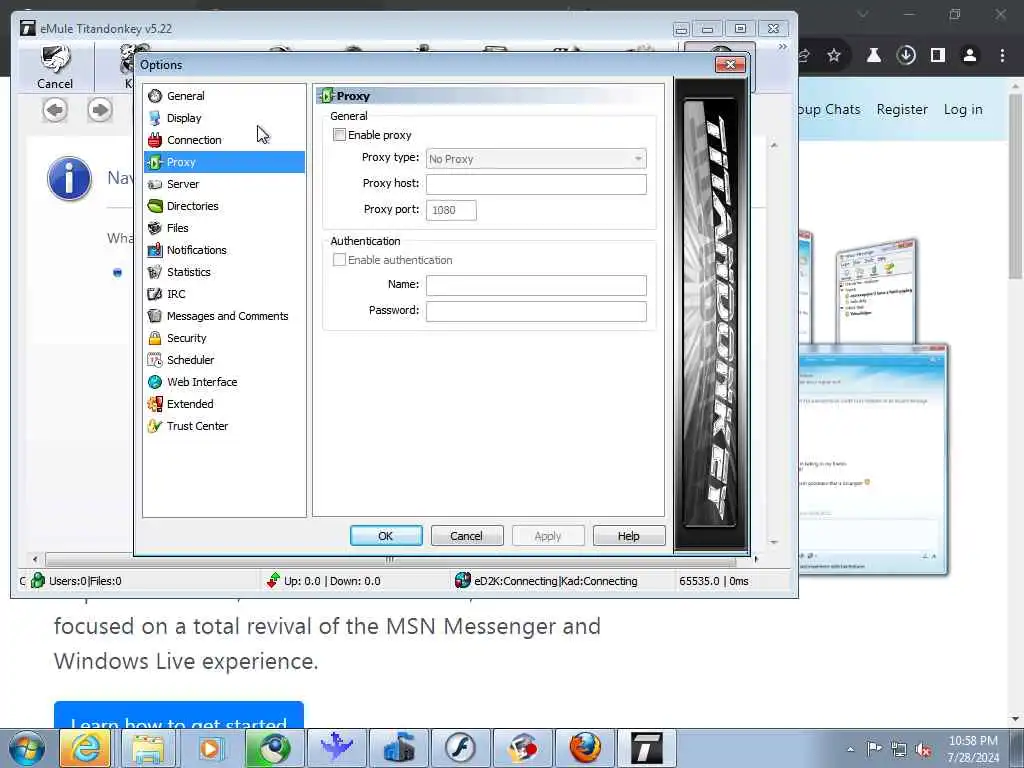Click Cancel in the Options dialog
Image resolution: width=1024 pixels, height=768 pixels.
[467, 536]
